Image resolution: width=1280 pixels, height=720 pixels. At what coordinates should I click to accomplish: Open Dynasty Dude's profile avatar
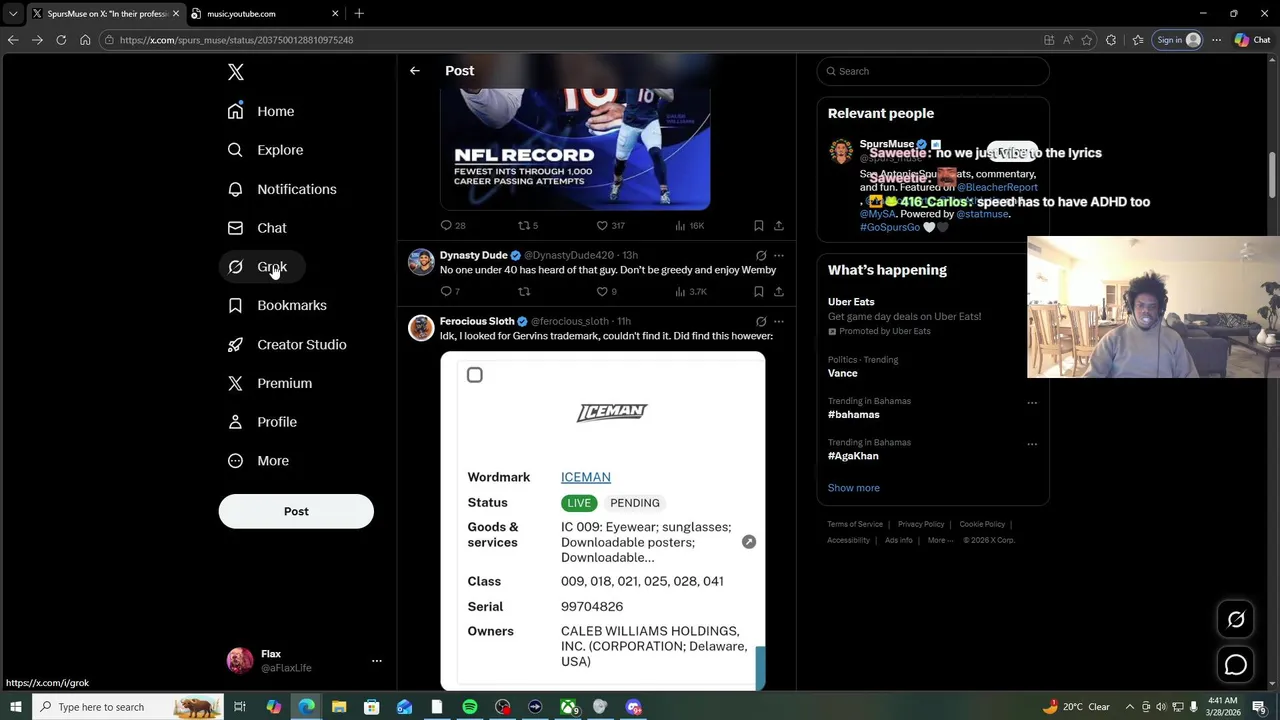click(x=421, y=262)
